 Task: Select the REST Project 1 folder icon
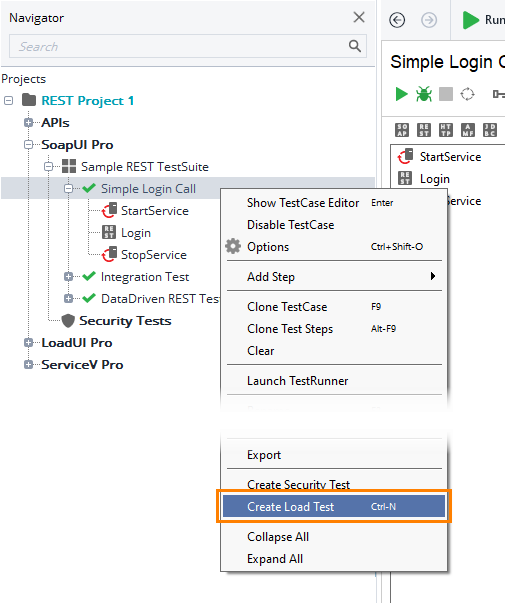click(x=29, y=100)
